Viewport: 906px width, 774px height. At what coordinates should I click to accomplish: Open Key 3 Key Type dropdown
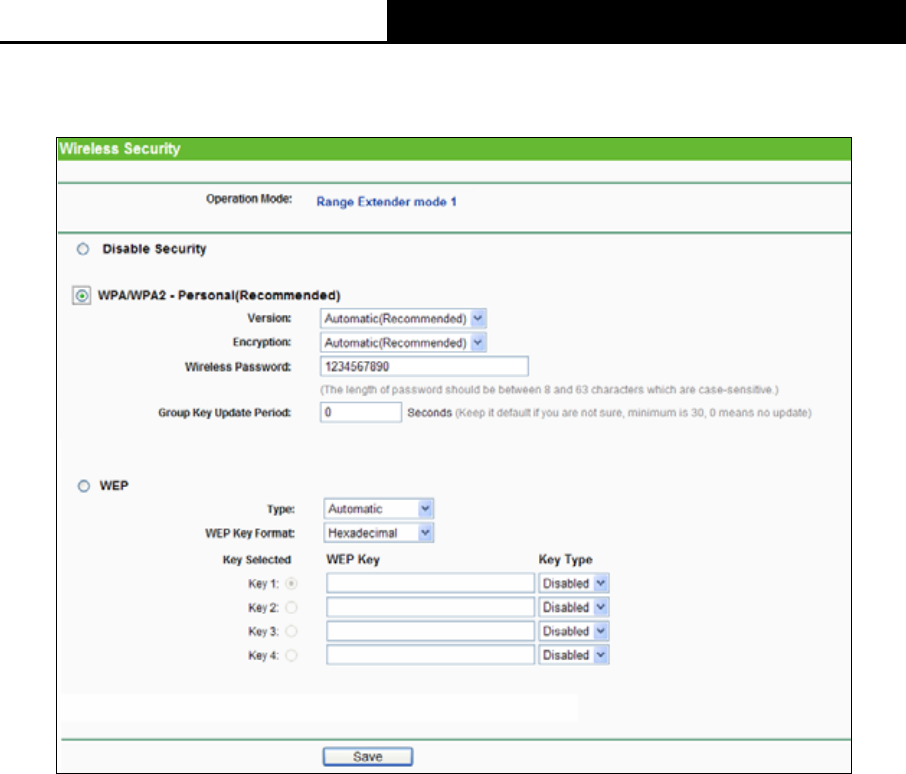[574, 631]
